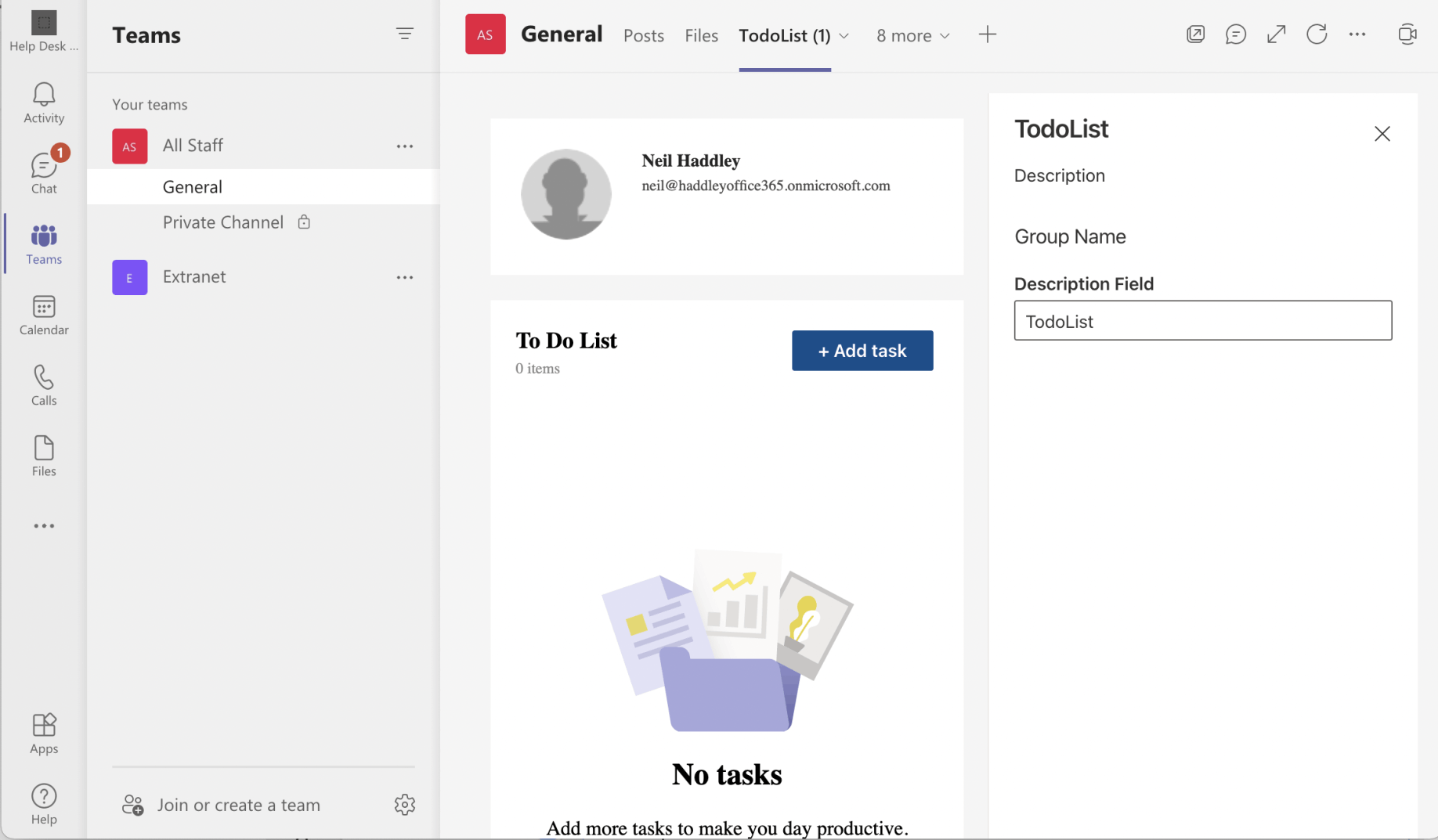The width and height of the screenshot is (1438, 840).
Task: Expand the tab to full screen
Action: click(x=1277, y=34)
